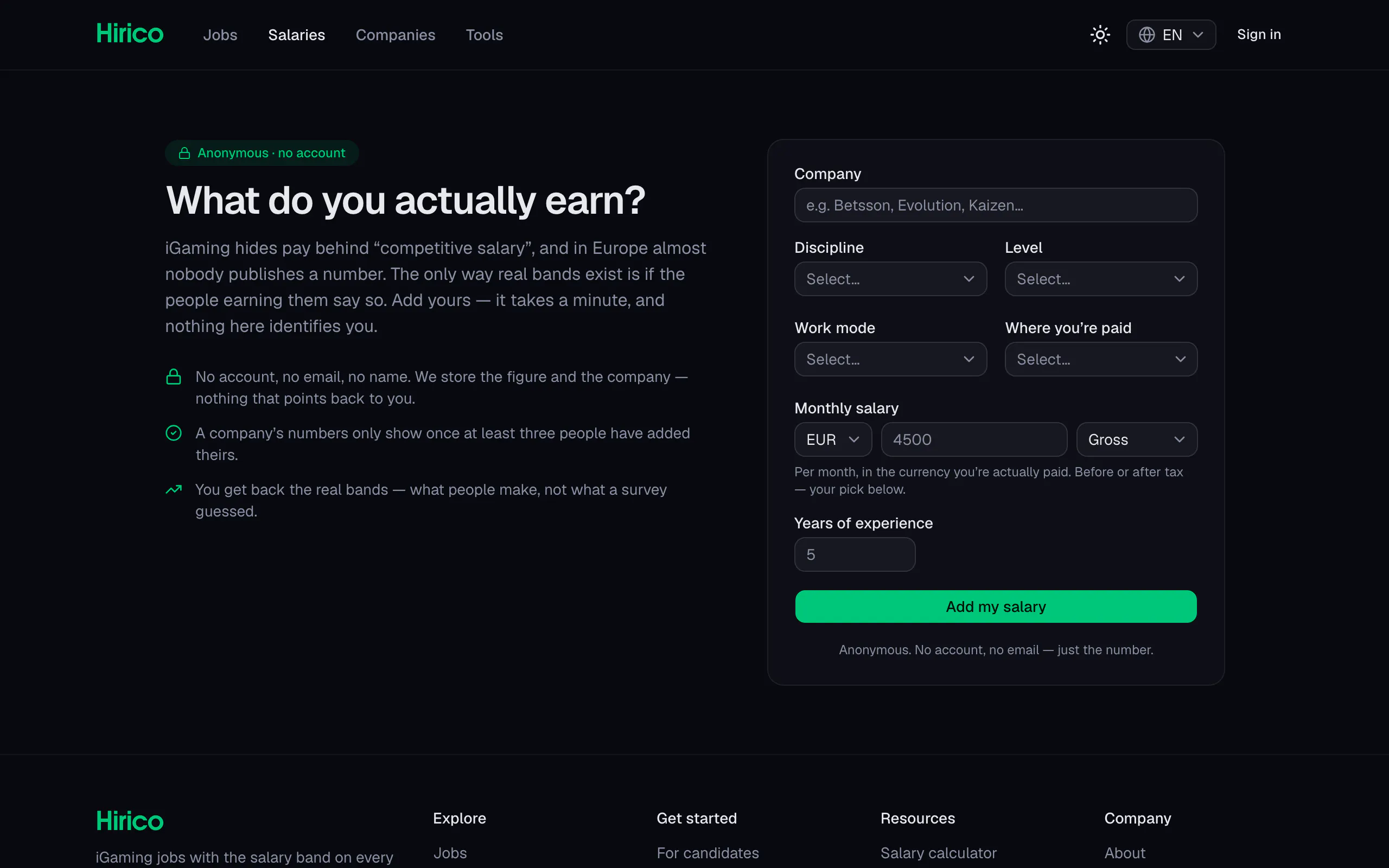Click the 'Level' field label

[1023, 247]
